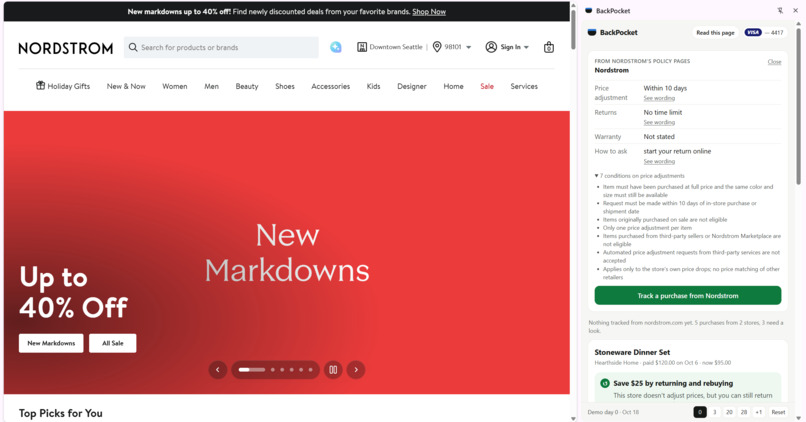This screenshot has width=806, height=422.
Task: Click the 'No time limit' value
Action: [663, 112]
